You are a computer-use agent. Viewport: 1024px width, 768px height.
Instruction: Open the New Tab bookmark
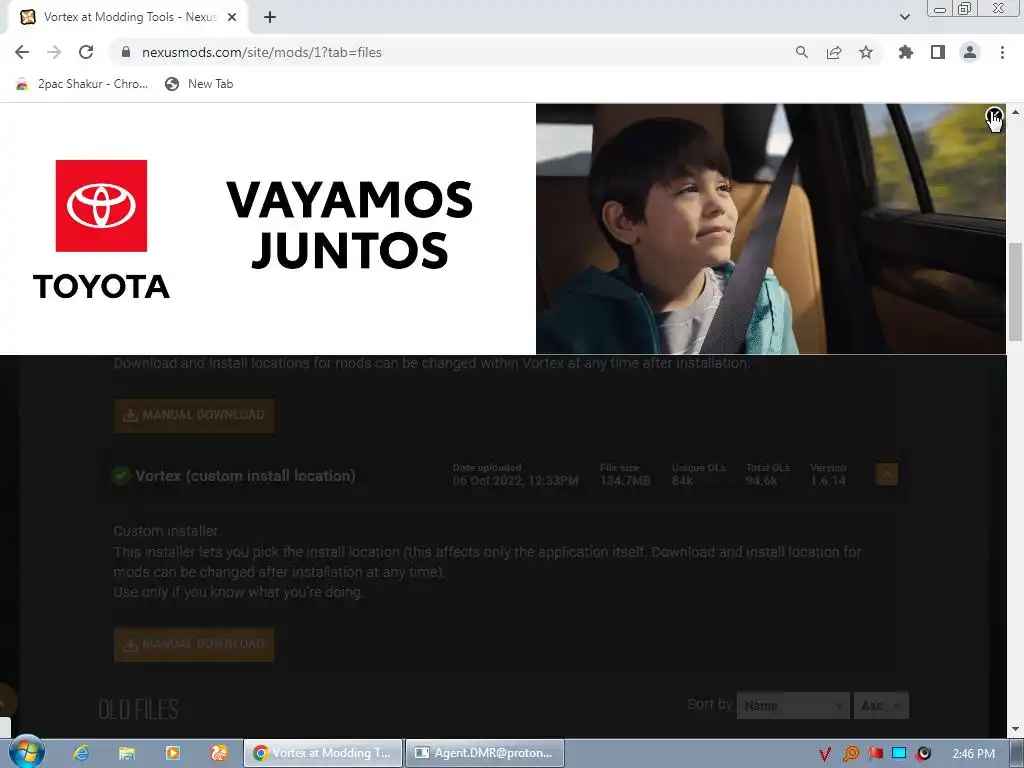pos(199,84)
